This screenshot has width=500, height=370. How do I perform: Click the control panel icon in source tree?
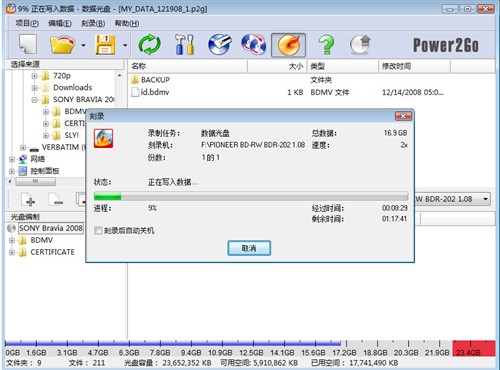[23, 171]
